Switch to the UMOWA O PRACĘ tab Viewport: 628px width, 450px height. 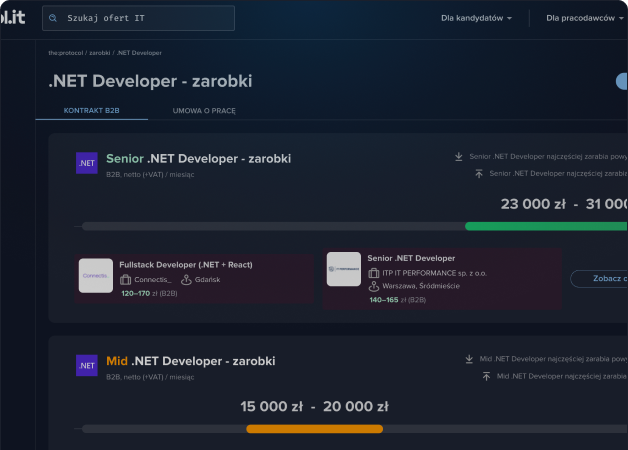tap(204, 111)
